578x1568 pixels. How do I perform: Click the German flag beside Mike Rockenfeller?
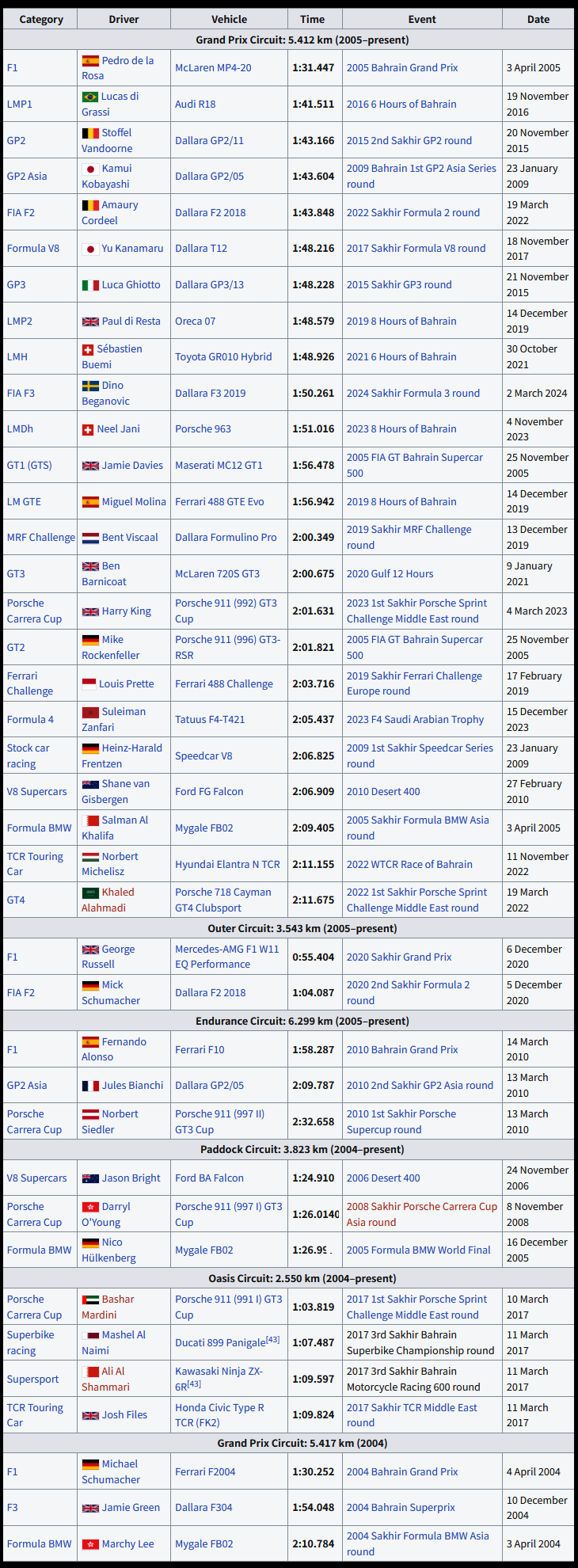pos(90,640)
